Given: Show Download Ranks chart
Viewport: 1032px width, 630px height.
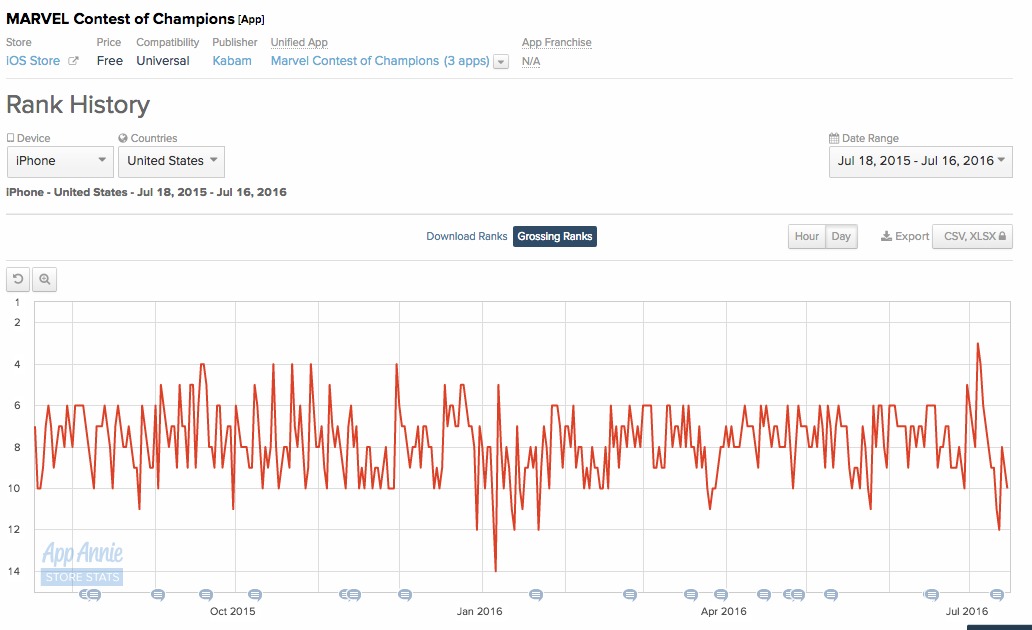Looking at the screenshot, I should pyautogui.click(x=467, y=236).
